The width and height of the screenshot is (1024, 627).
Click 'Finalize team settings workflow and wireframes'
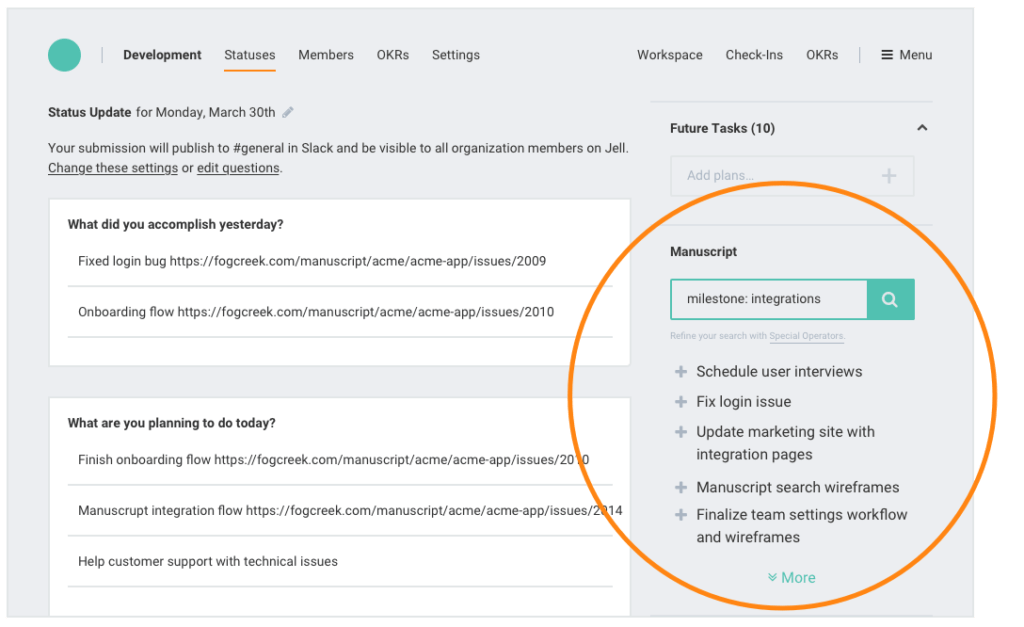pos(801,526)
